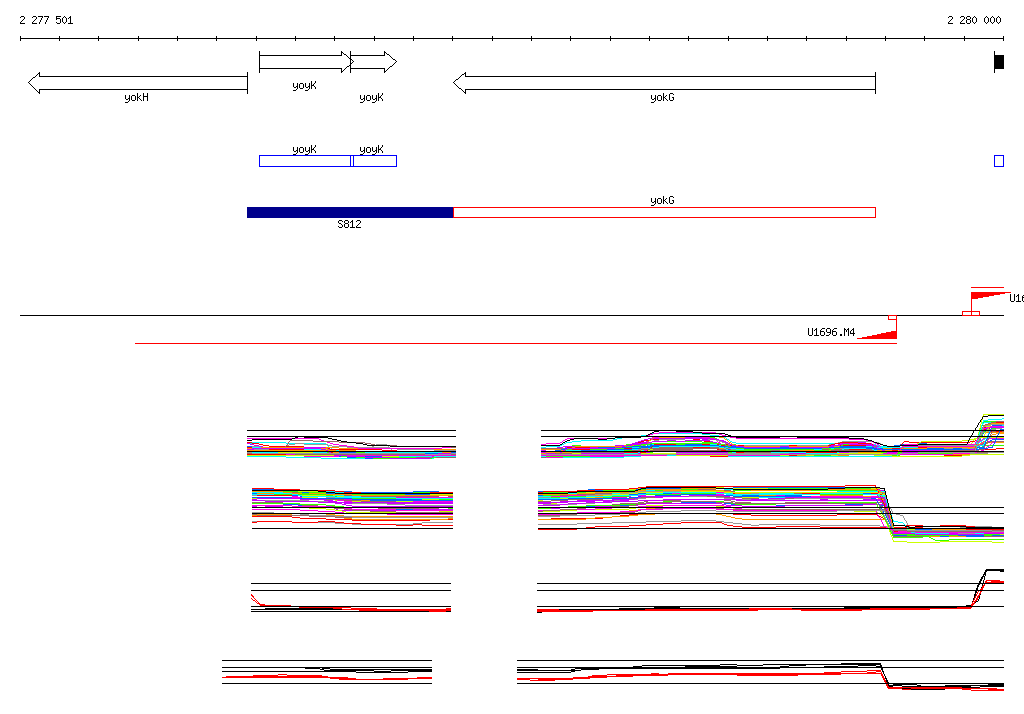Select the dark blue S812 segment bar
This screenshot has width=1024, height=714.
350,212
